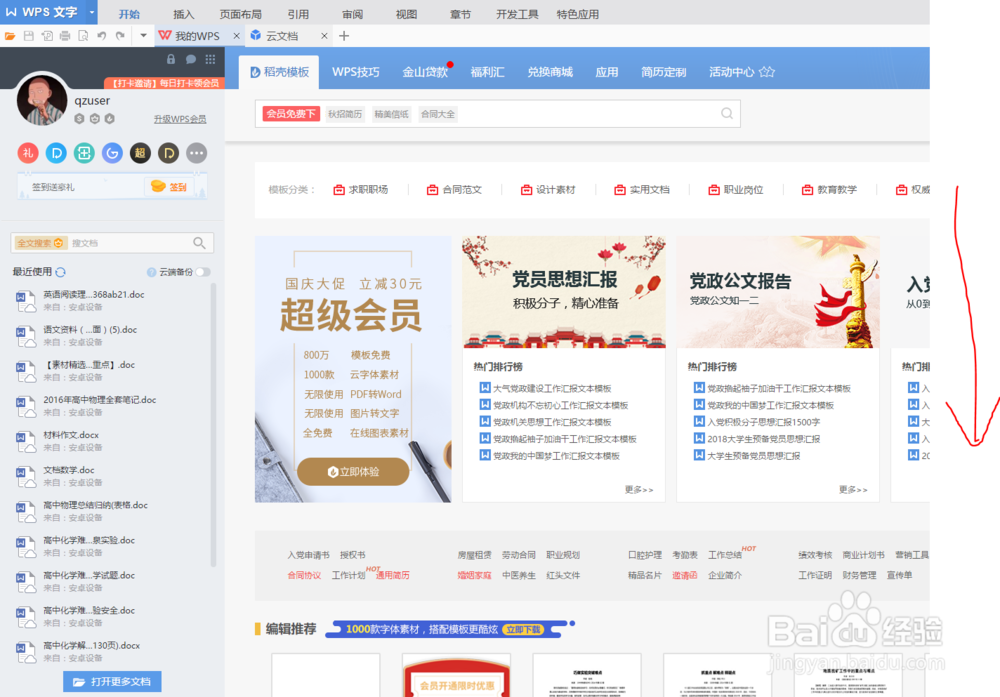Open the 党政公文报告 banner image
The image size is (1000, 697).
778,292
